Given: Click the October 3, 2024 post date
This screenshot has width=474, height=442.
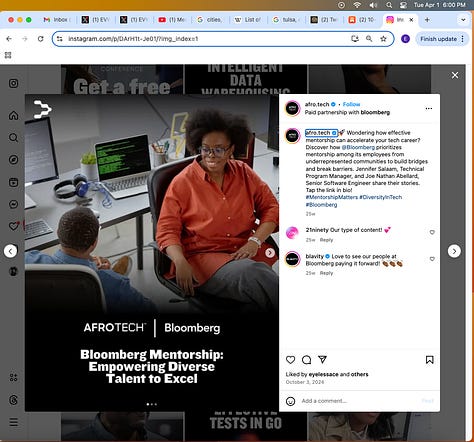Looking at the screenshot, I should [x=305, y=382].
